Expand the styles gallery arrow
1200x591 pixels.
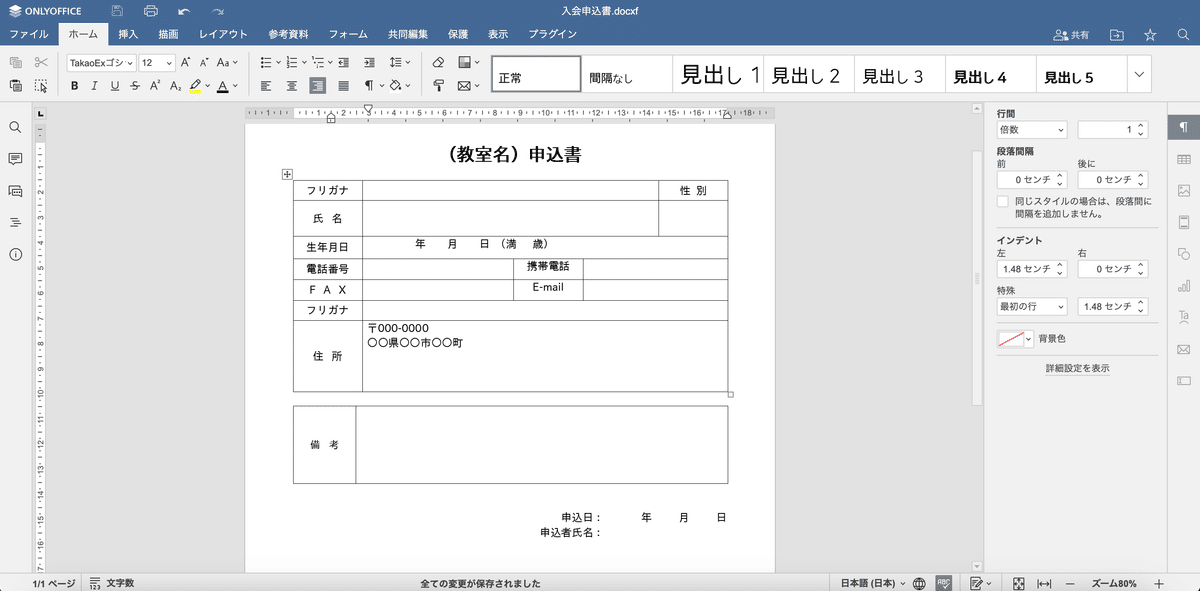click(1140, 74)
